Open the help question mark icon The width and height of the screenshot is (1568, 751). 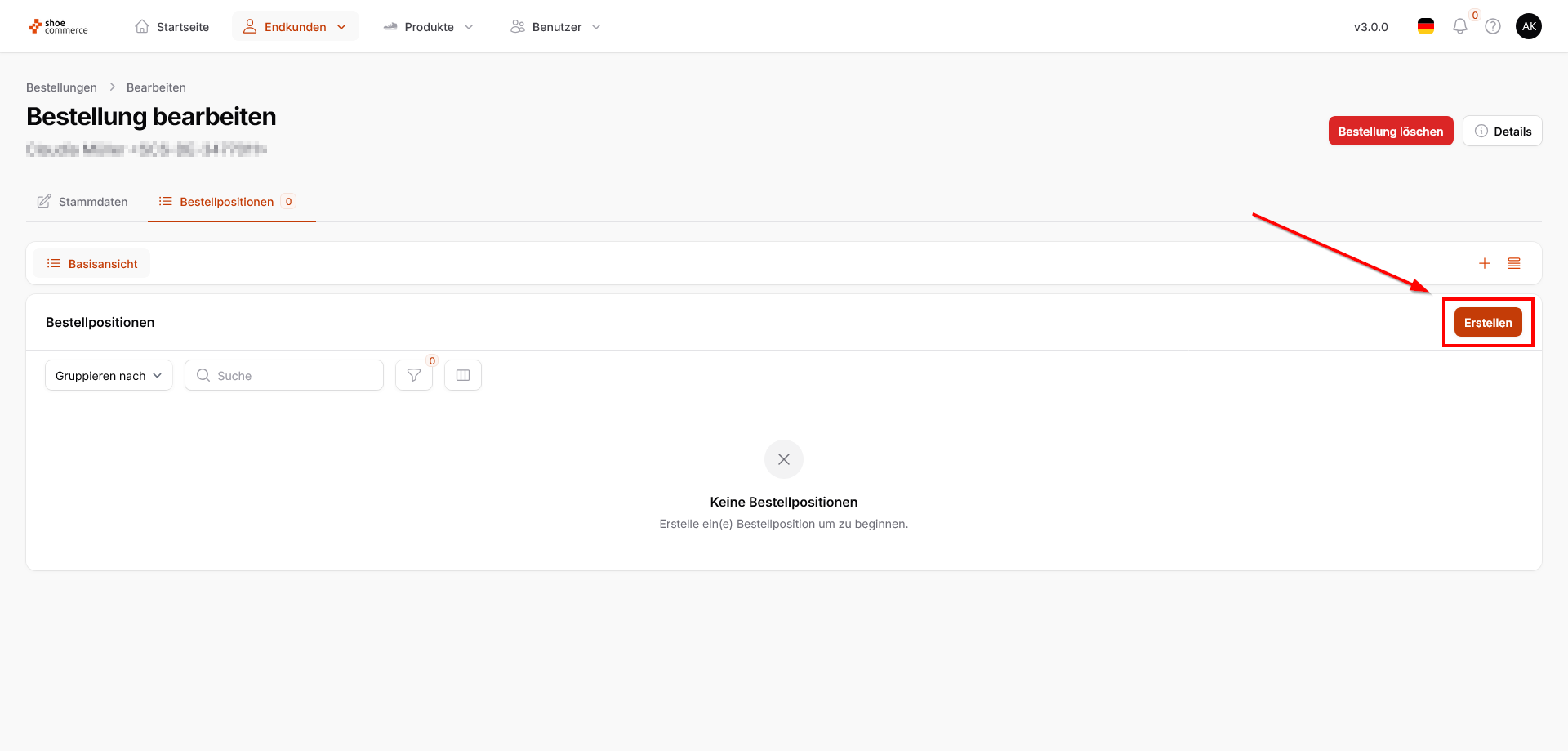tap(1493, 26)
